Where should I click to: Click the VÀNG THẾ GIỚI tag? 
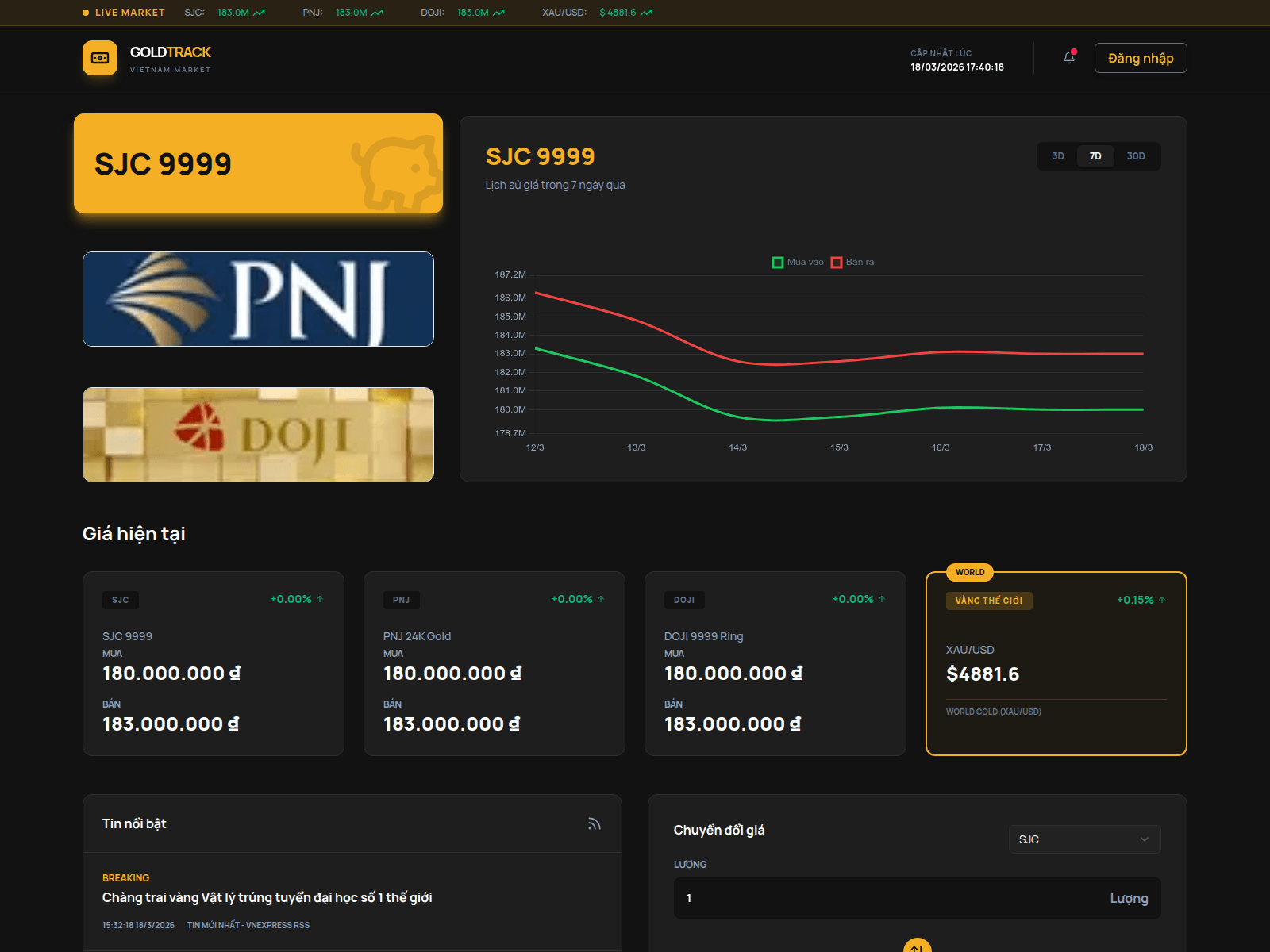point(989,601)
